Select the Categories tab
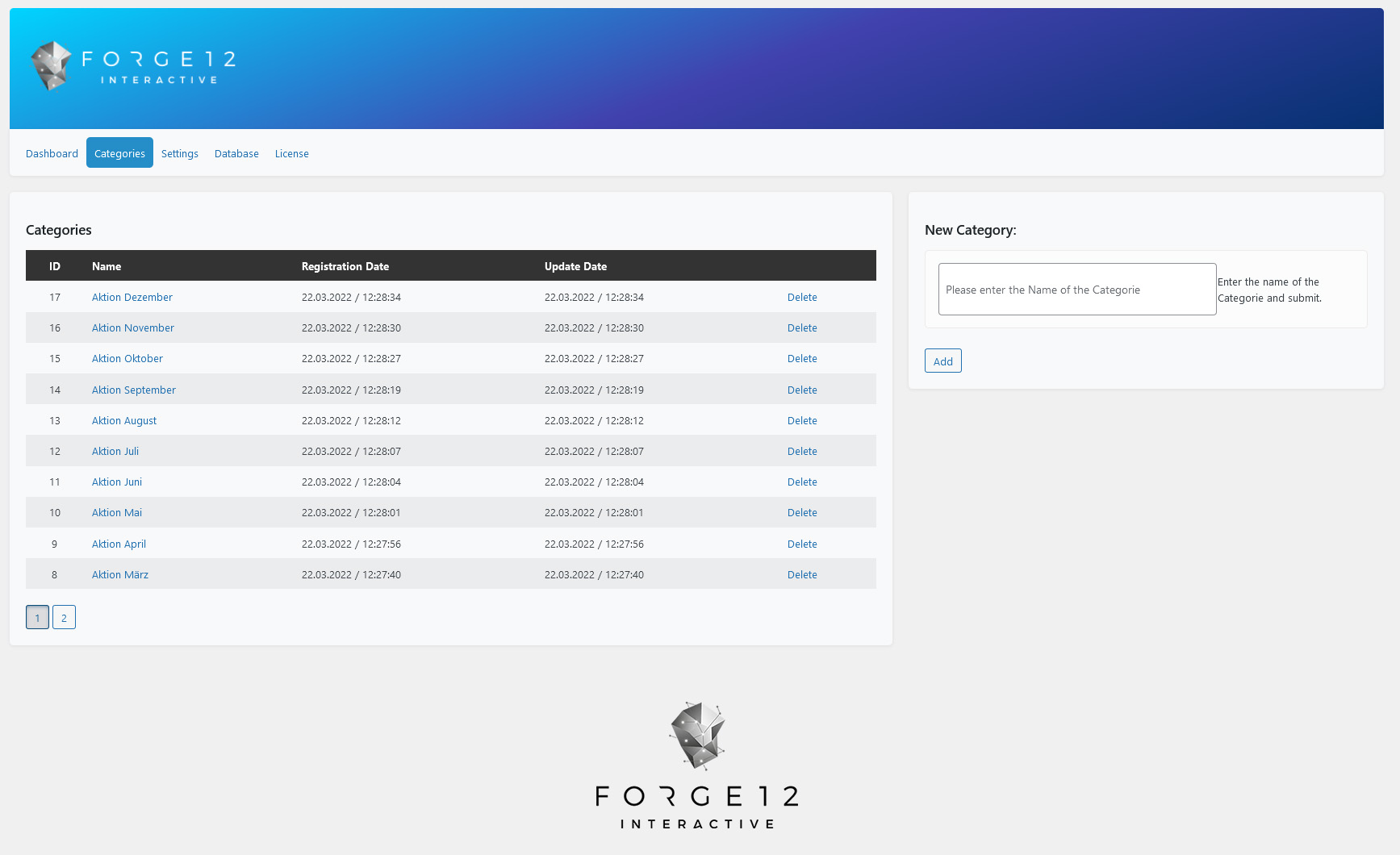This screenshot has height=855, width=1400. [119, 152]
